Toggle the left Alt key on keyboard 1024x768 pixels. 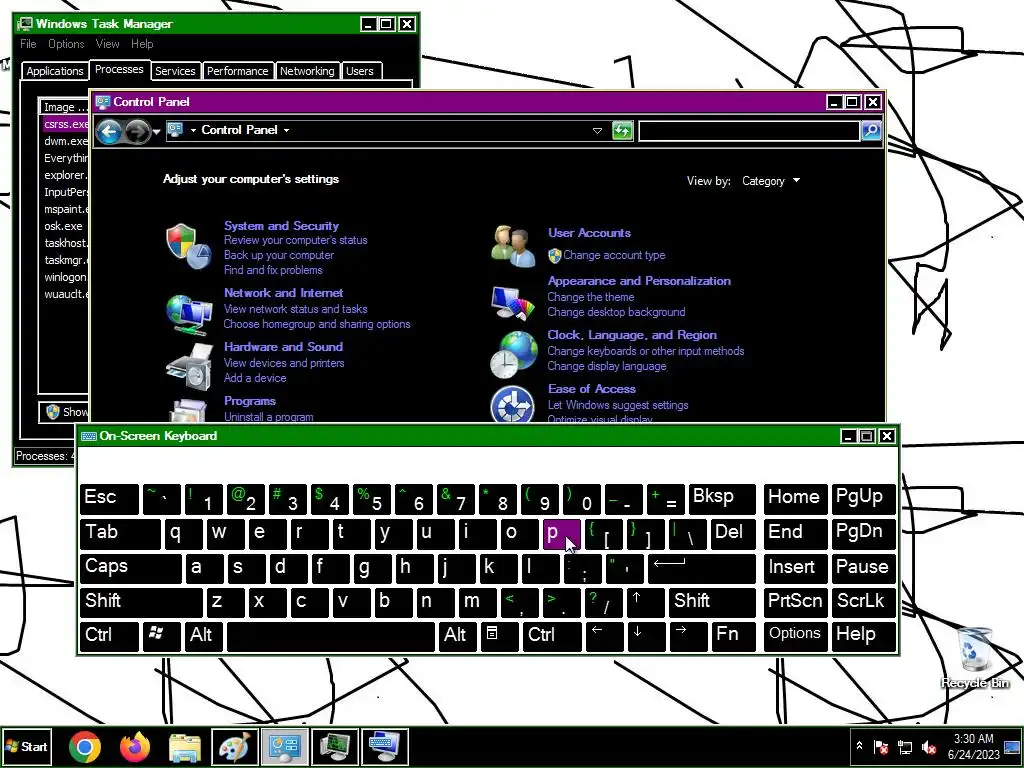coord(204,635)
